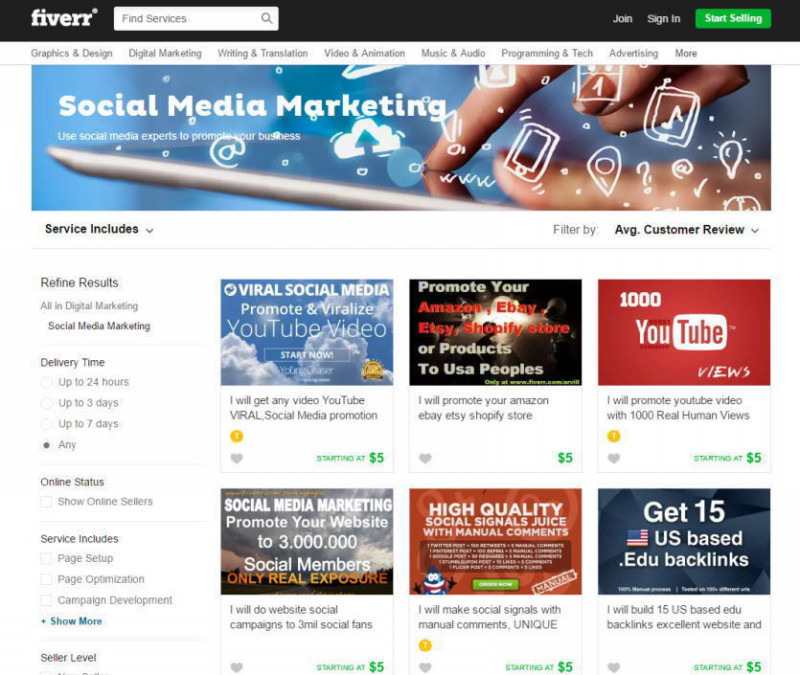
Task: Click the Start Selling button
Action: click(x=733, y=18)
